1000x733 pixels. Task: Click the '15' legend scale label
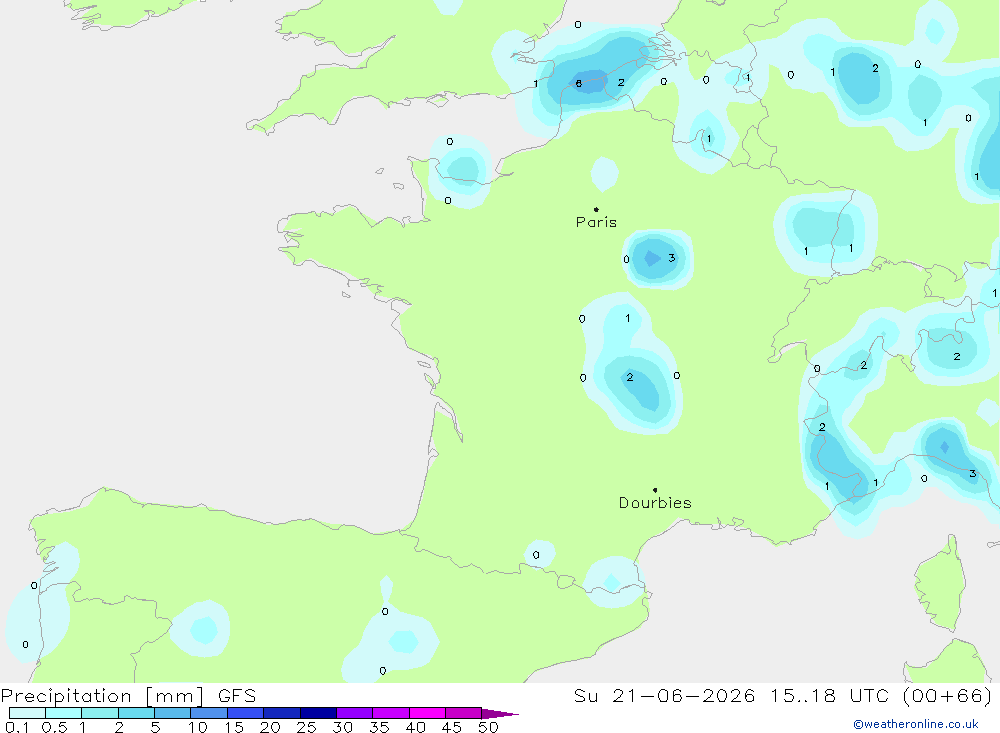click(x=233, y=727)
